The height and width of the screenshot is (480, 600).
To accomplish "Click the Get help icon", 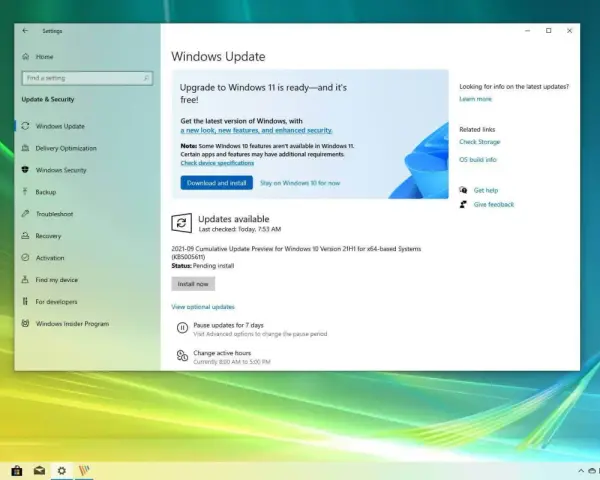I will pos(463,190).
